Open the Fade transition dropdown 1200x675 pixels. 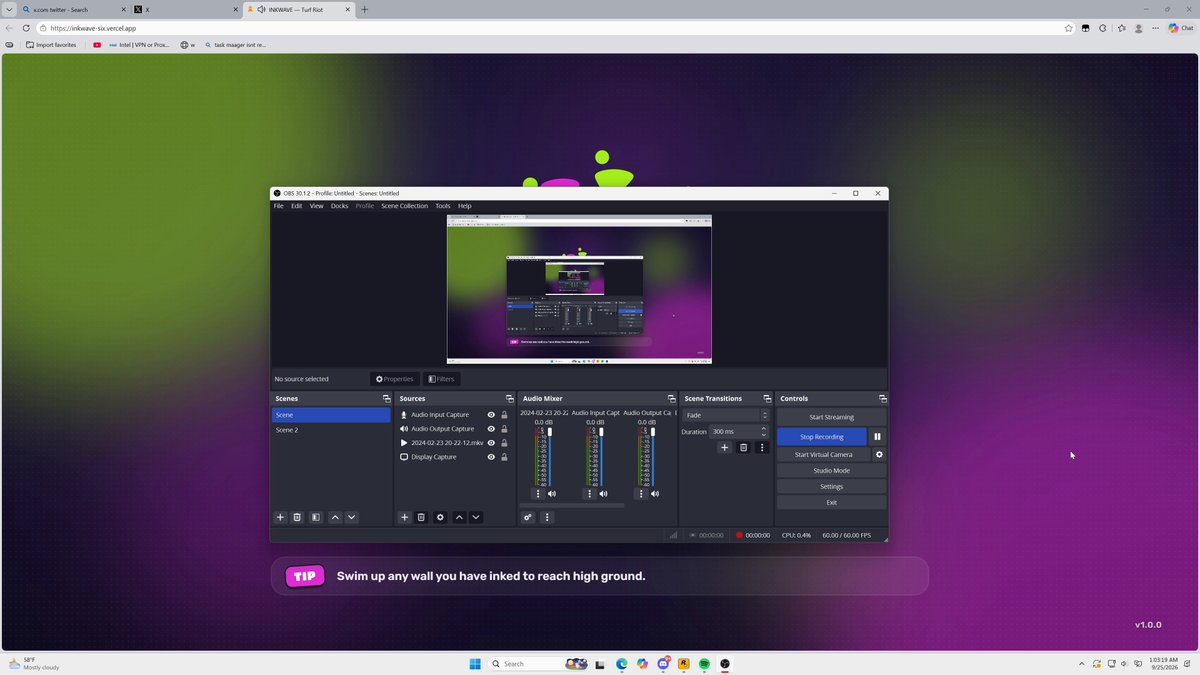[726, 415]
